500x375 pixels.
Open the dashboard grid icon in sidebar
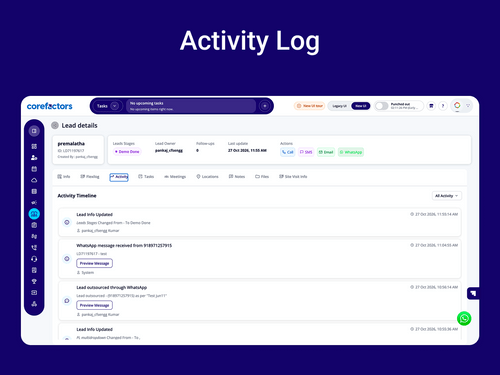click(x=34, y=146)
